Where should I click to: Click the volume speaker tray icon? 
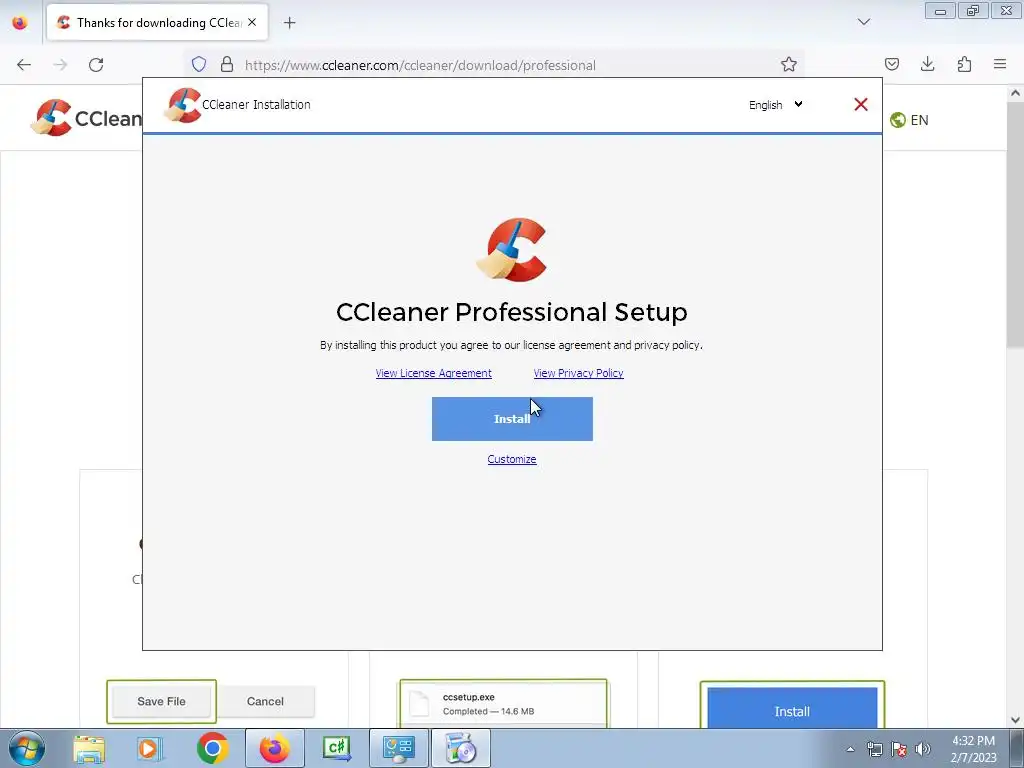pos(923,749)
